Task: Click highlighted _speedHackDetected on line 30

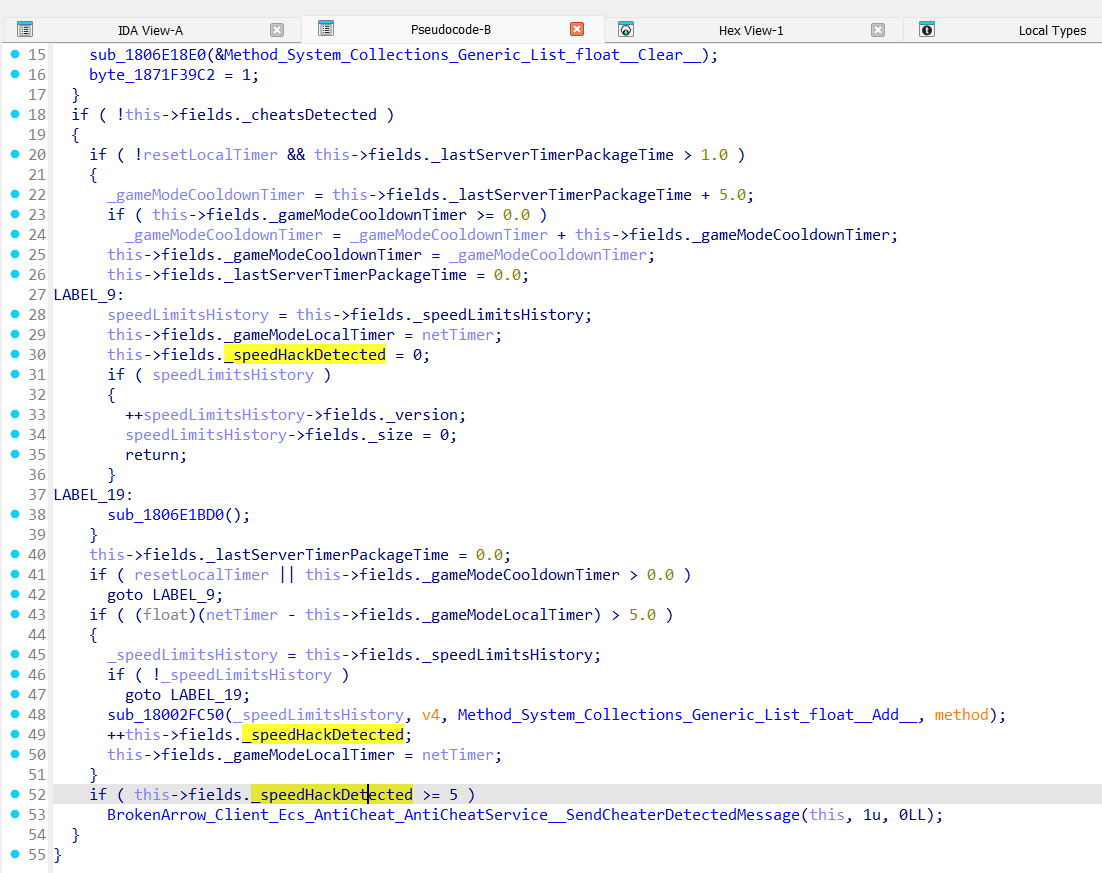Action: pos(305,355)
